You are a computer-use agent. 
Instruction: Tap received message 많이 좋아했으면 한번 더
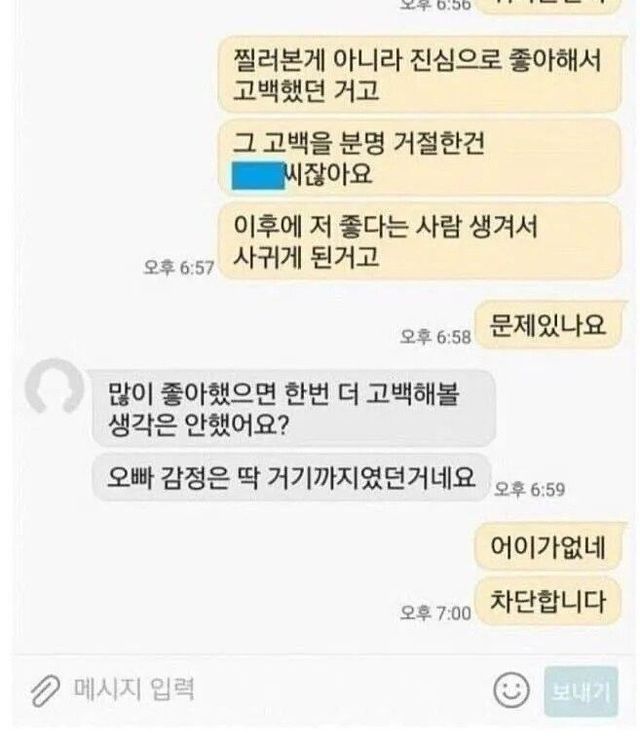click(294, 408)
